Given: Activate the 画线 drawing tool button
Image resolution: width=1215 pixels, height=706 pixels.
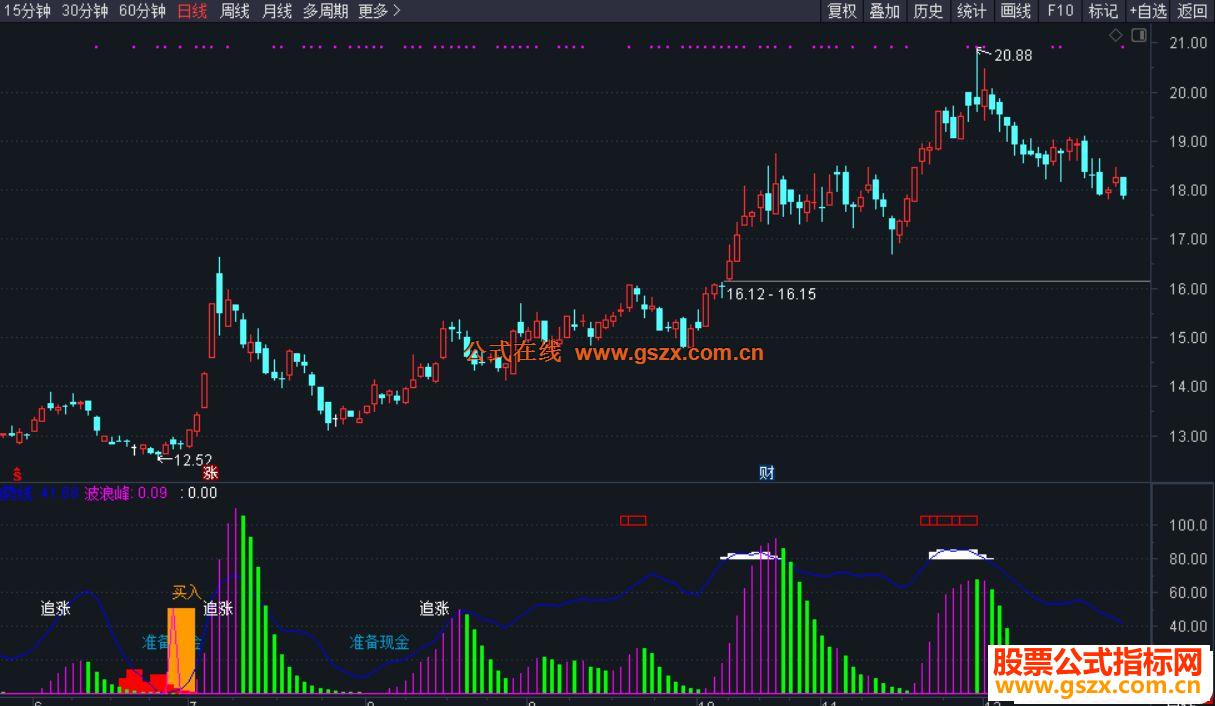Looking at the screenshot, I should pos(1016,11).
